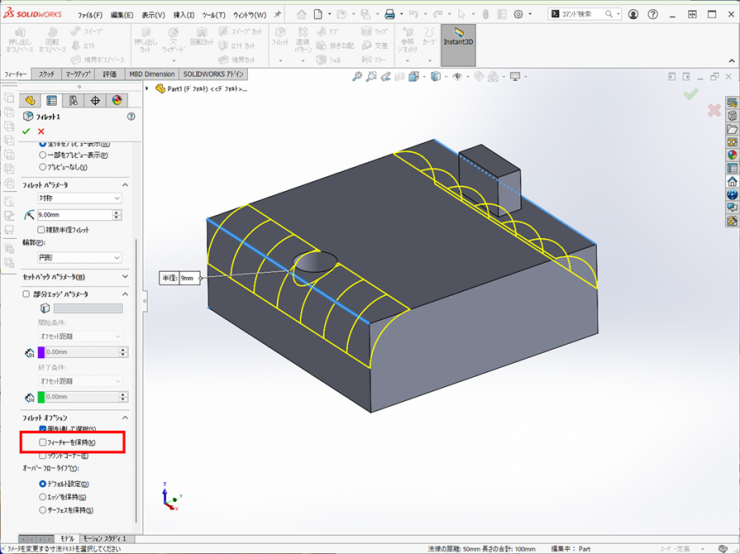This screenshot has width=740, height=554.
Task: Enable the フィーチャーを保持 checkbox
Action: (42, 442)
